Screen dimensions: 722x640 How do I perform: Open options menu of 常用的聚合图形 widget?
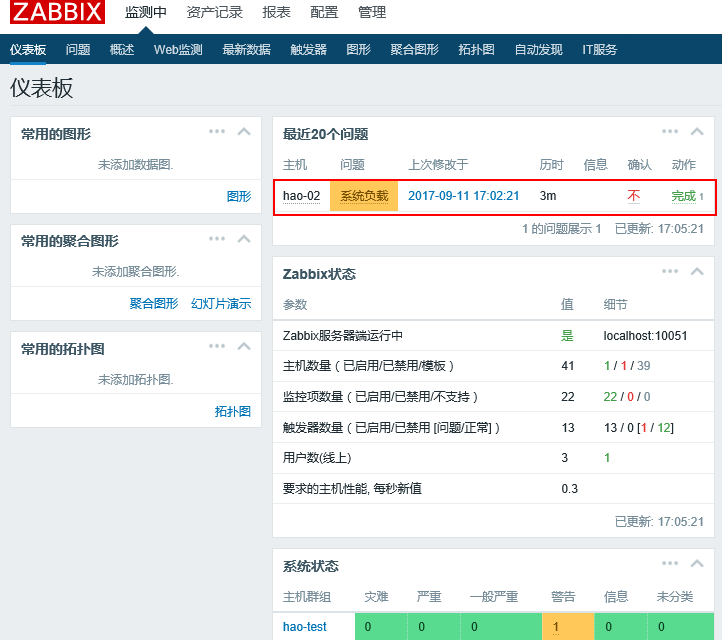(217, 239)
